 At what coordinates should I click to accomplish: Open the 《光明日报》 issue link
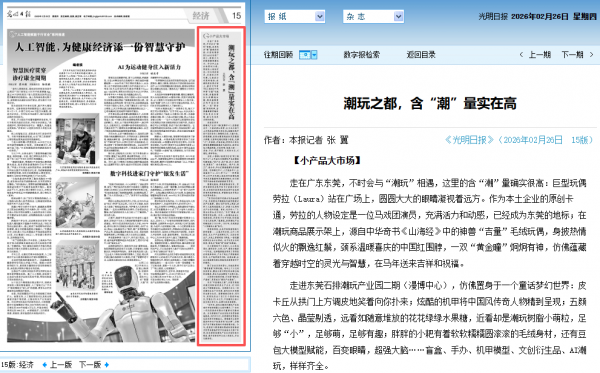pyautogui.click(x=470, y=140)
